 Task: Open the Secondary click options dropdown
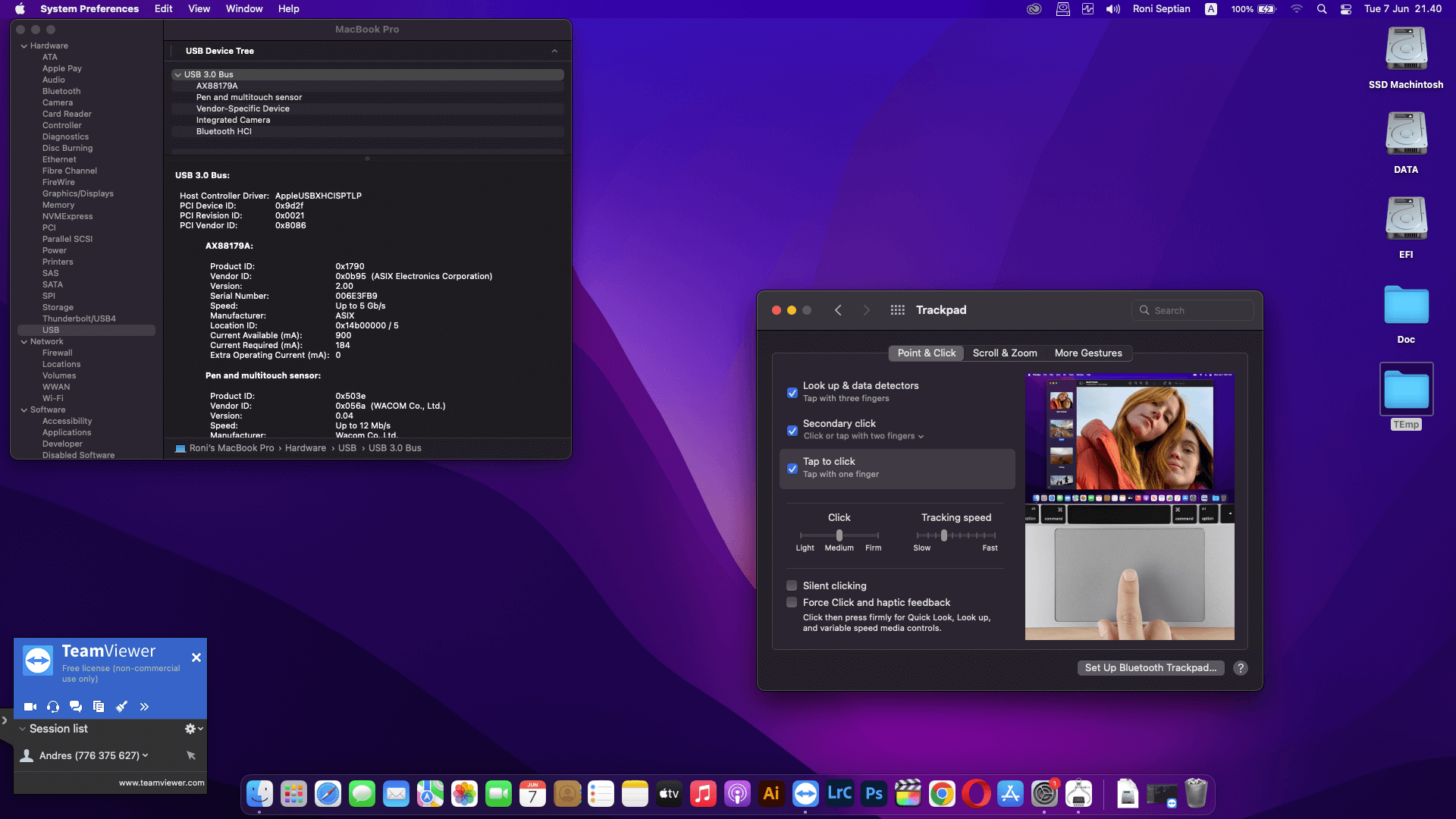pyautogui.click(x=864, y=436)
